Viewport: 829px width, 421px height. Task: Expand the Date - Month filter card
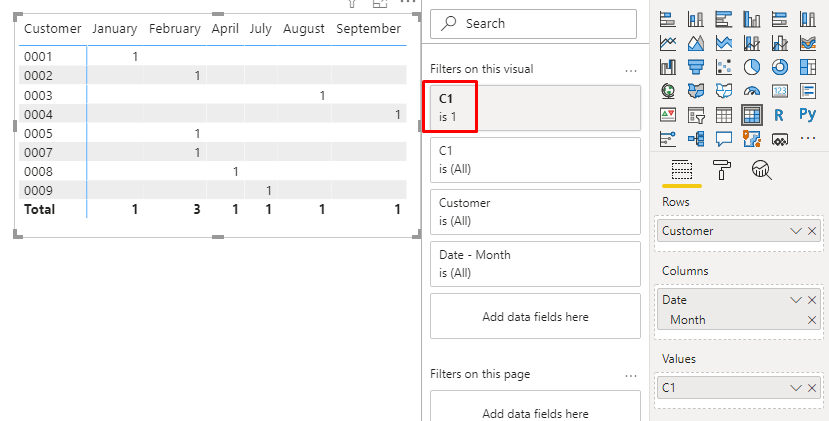[535, 264]
